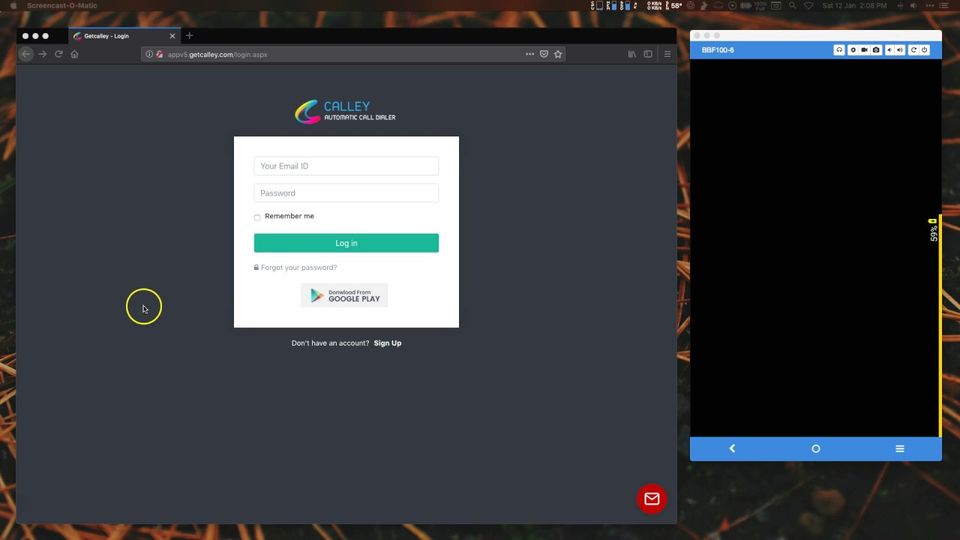This screenshot has height=540, width=960.
Task: Open a new tab with plus button
Action: pos(189,36)
